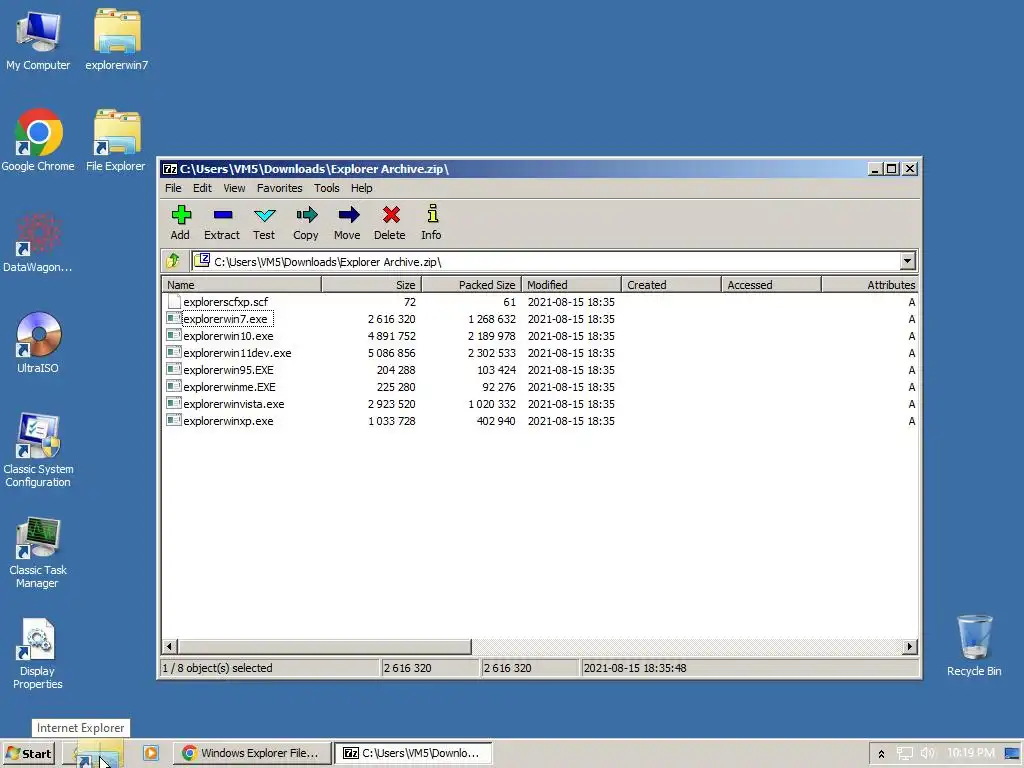Image resolution: width=1024 pixels, height=768 pixels.
Task: Click the media player quick launch icon
Action: [151, 753]
